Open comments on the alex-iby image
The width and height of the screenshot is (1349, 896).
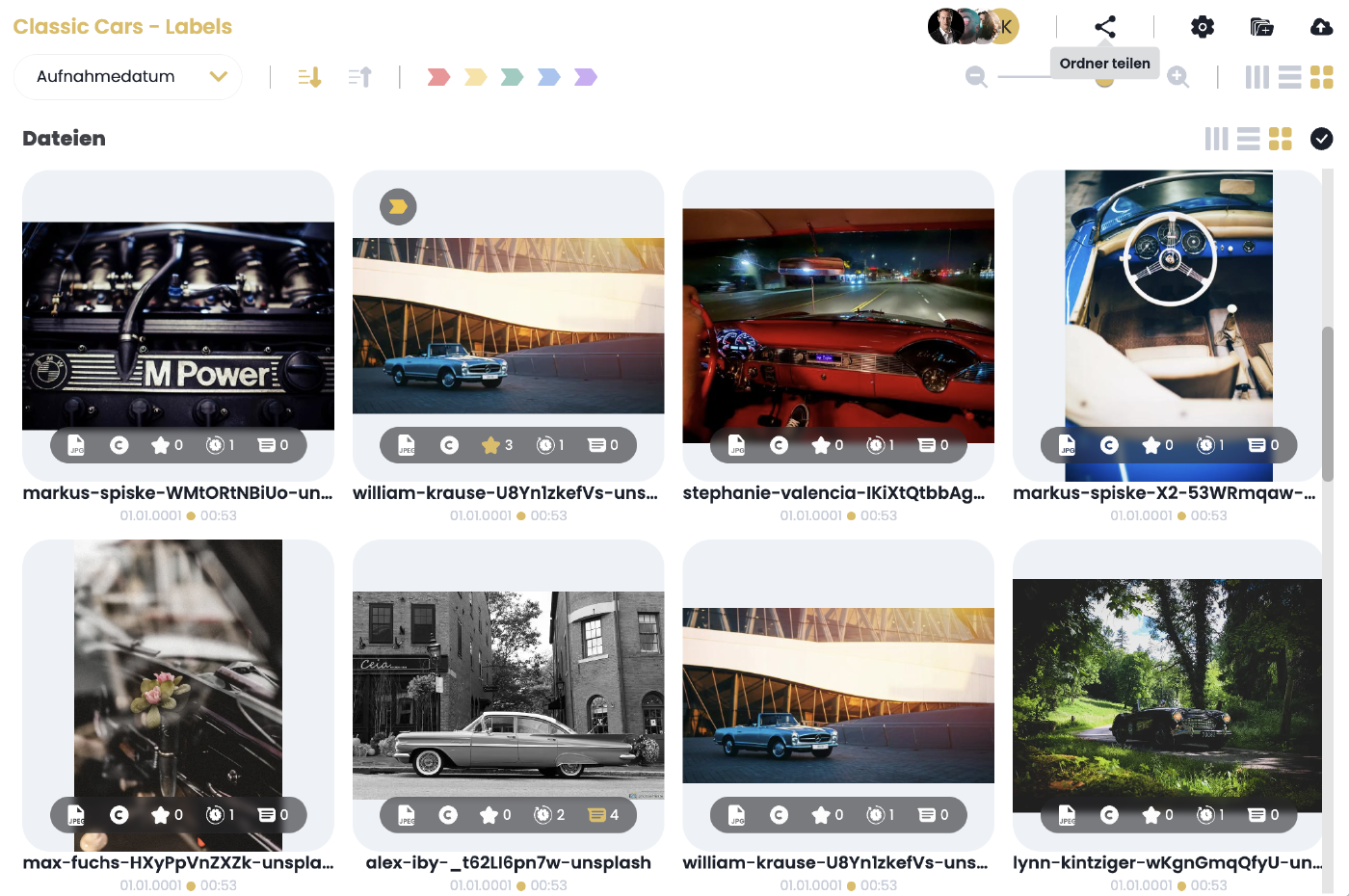pos(603,815)
